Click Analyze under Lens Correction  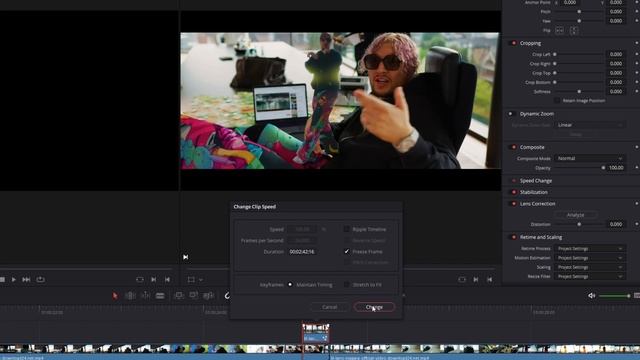click(576, 215)
